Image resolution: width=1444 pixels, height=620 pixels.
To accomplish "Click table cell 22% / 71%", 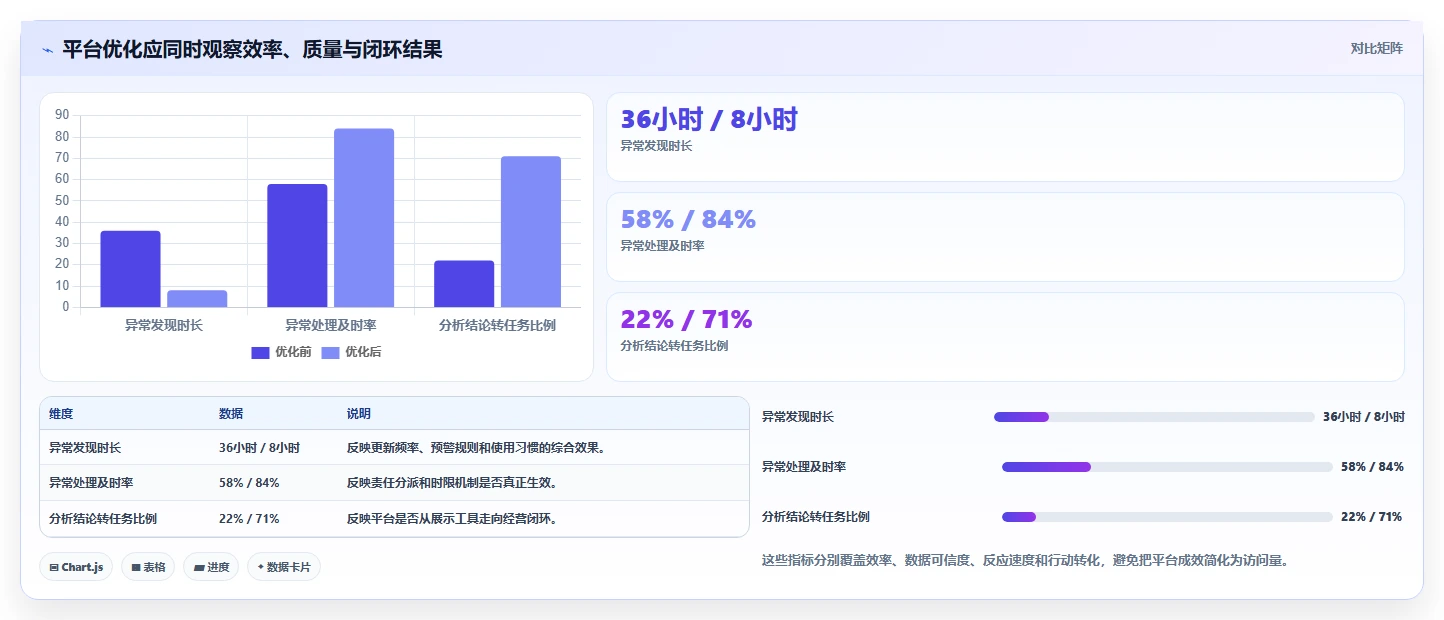I will [249, 519].
